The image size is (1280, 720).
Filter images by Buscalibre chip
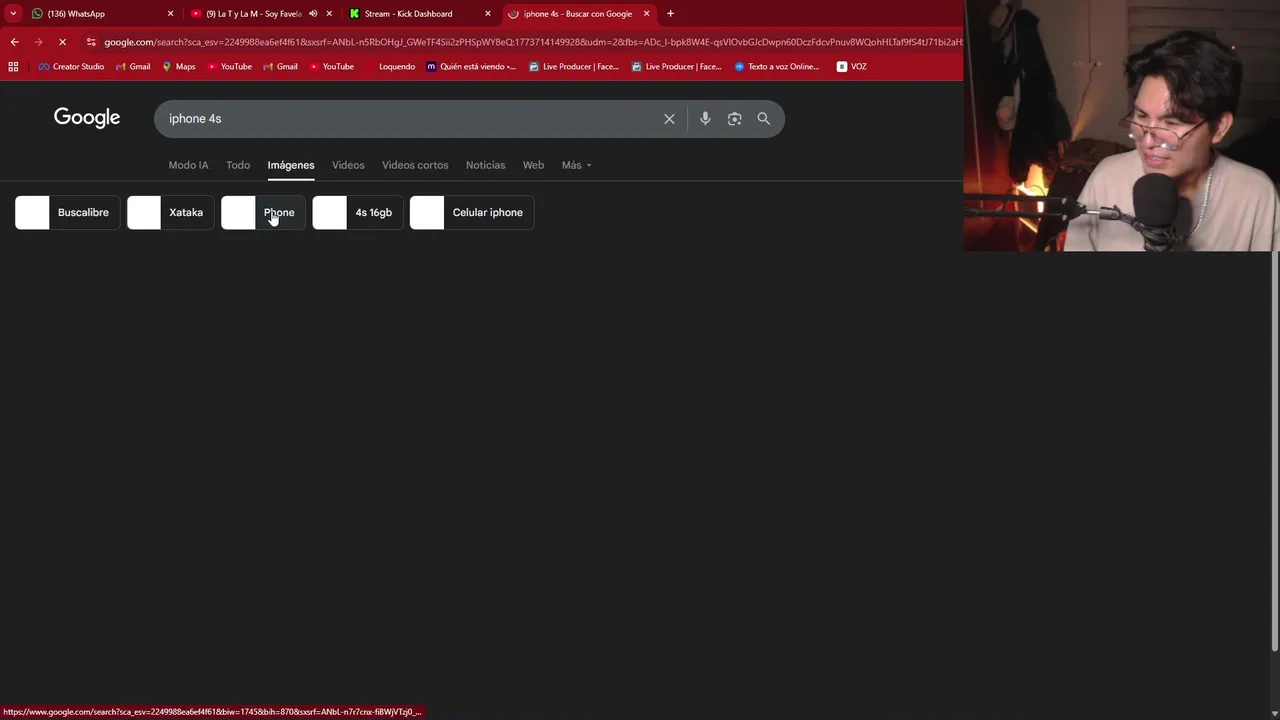(x=68, y=212)
